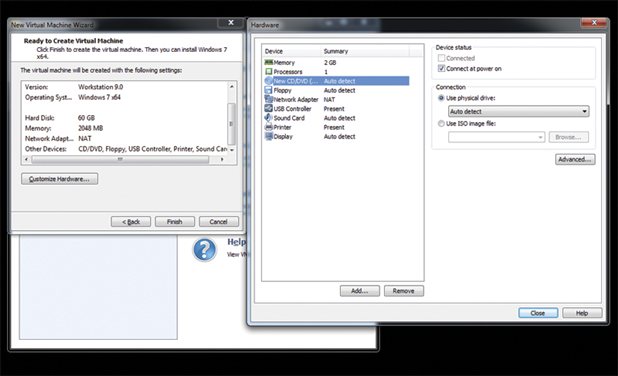Click the Memory device icon
618x376 pixels.
coord(269,62)
